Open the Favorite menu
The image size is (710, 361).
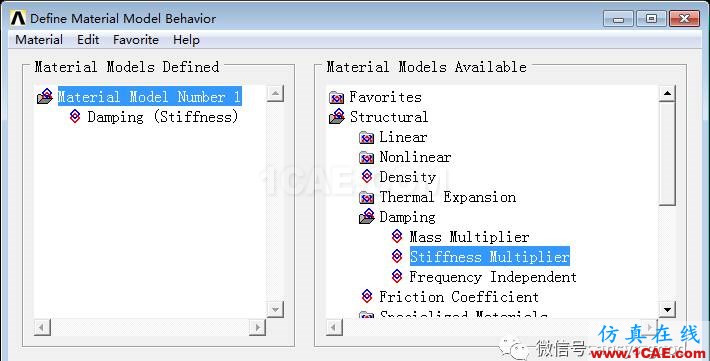coord(136,40)
